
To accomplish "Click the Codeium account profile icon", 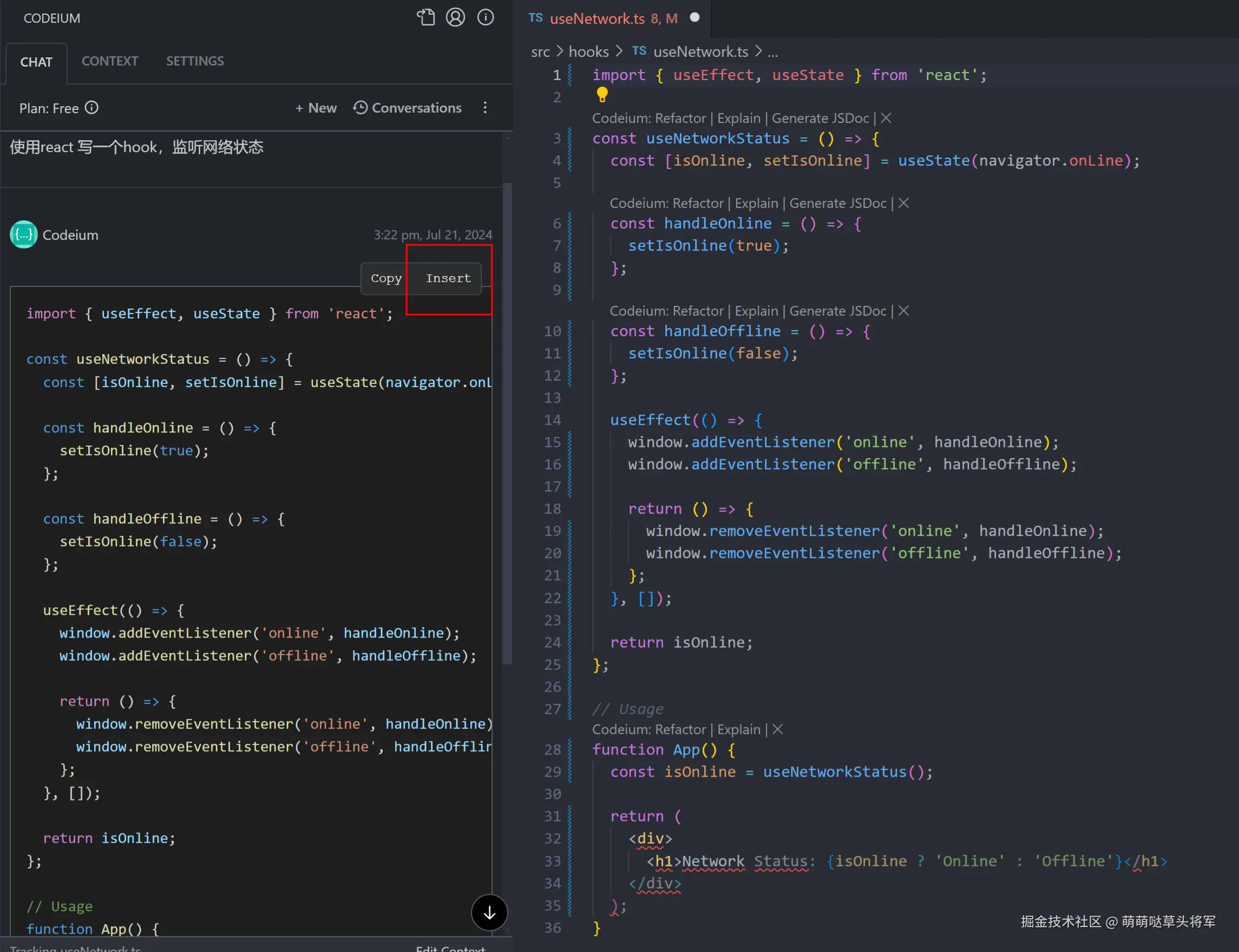I will tap(455, 17).
